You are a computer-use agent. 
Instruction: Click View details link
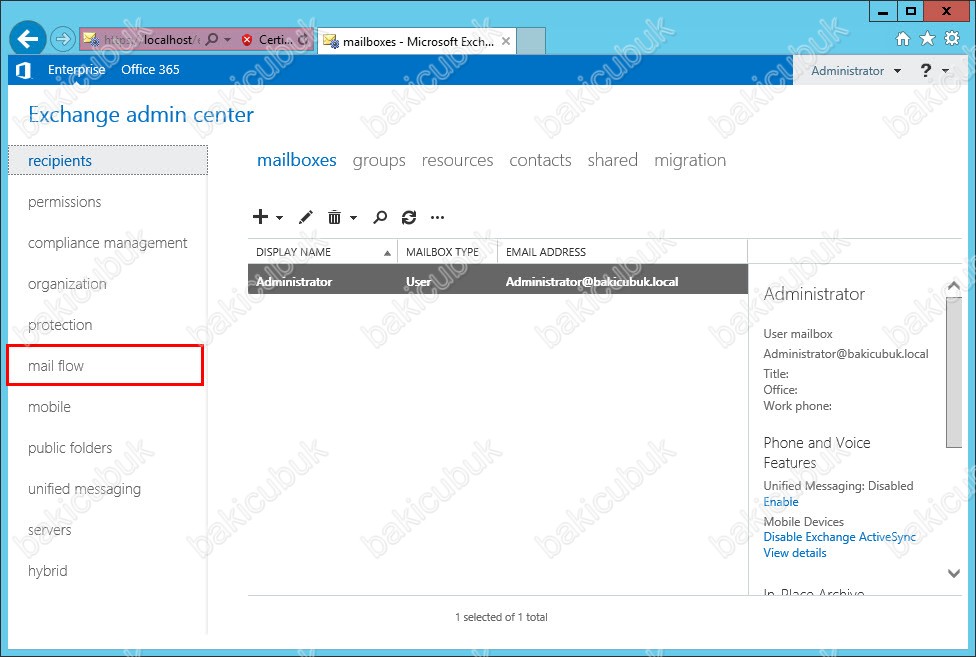coord(795,553)
